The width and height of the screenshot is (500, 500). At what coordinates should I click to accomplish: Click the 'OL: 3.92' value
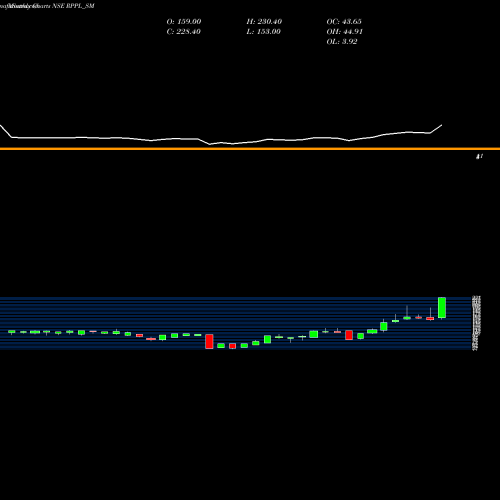(x=342, y=42)
